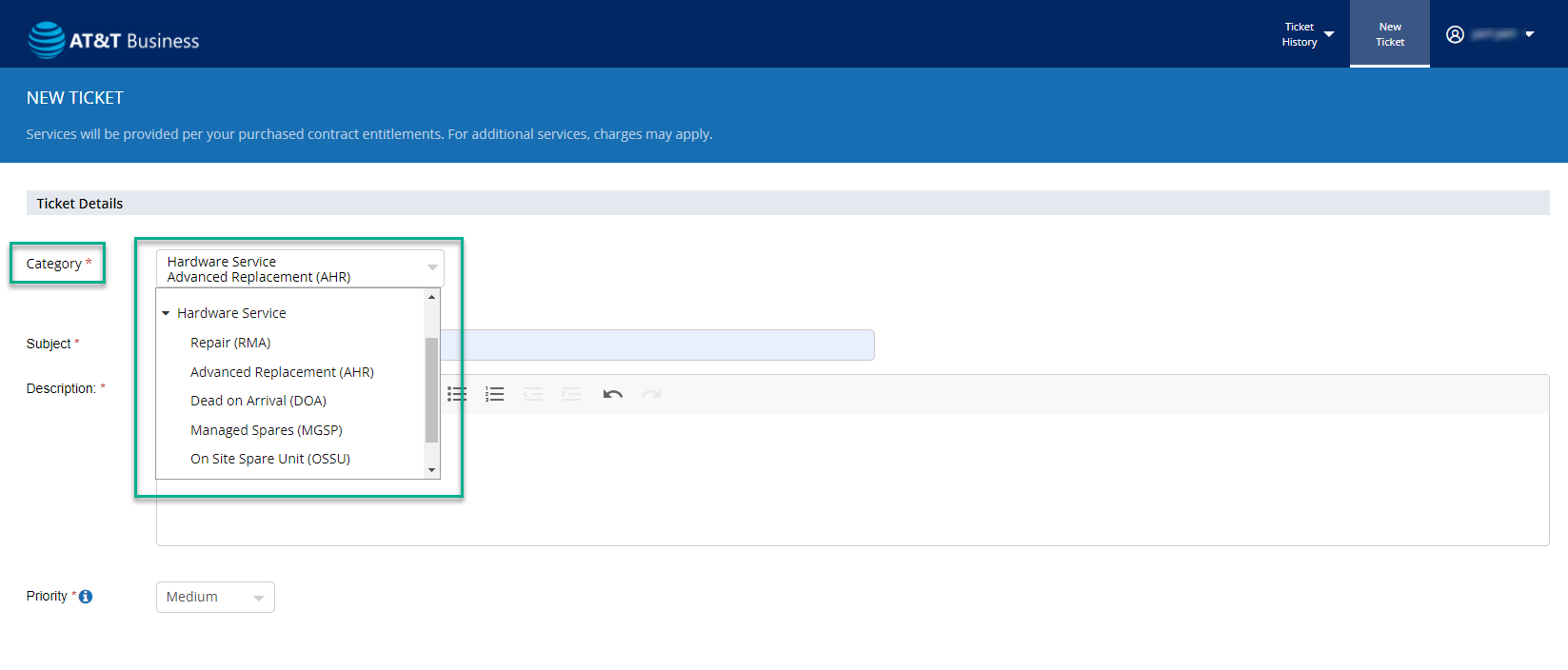The width and height of the screenshot is (1568, 670).
Task: Insert a numbered list
Action: (x=495, y=394)
